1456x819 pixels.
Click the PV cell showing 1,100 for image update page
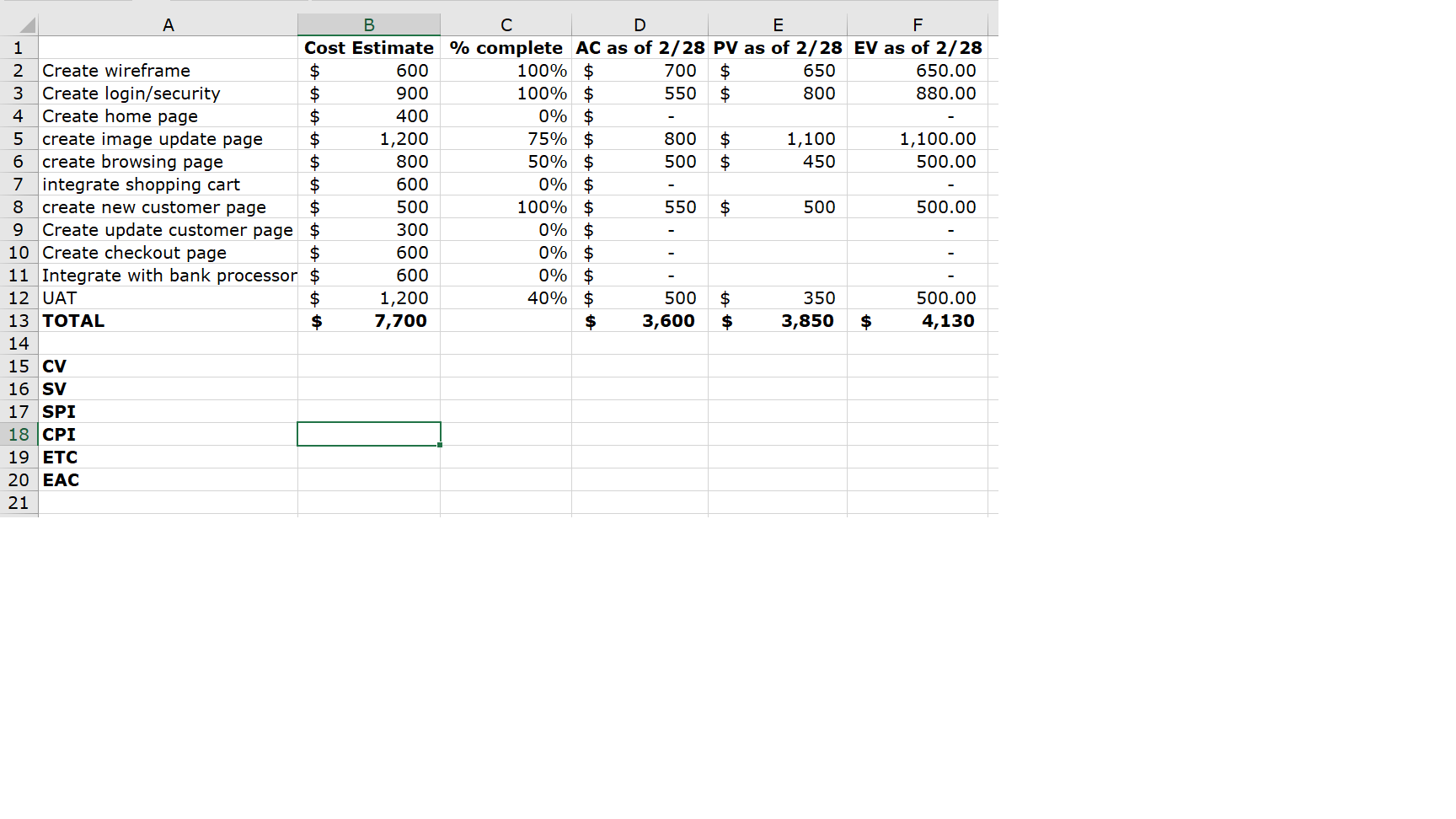point(777,138)
